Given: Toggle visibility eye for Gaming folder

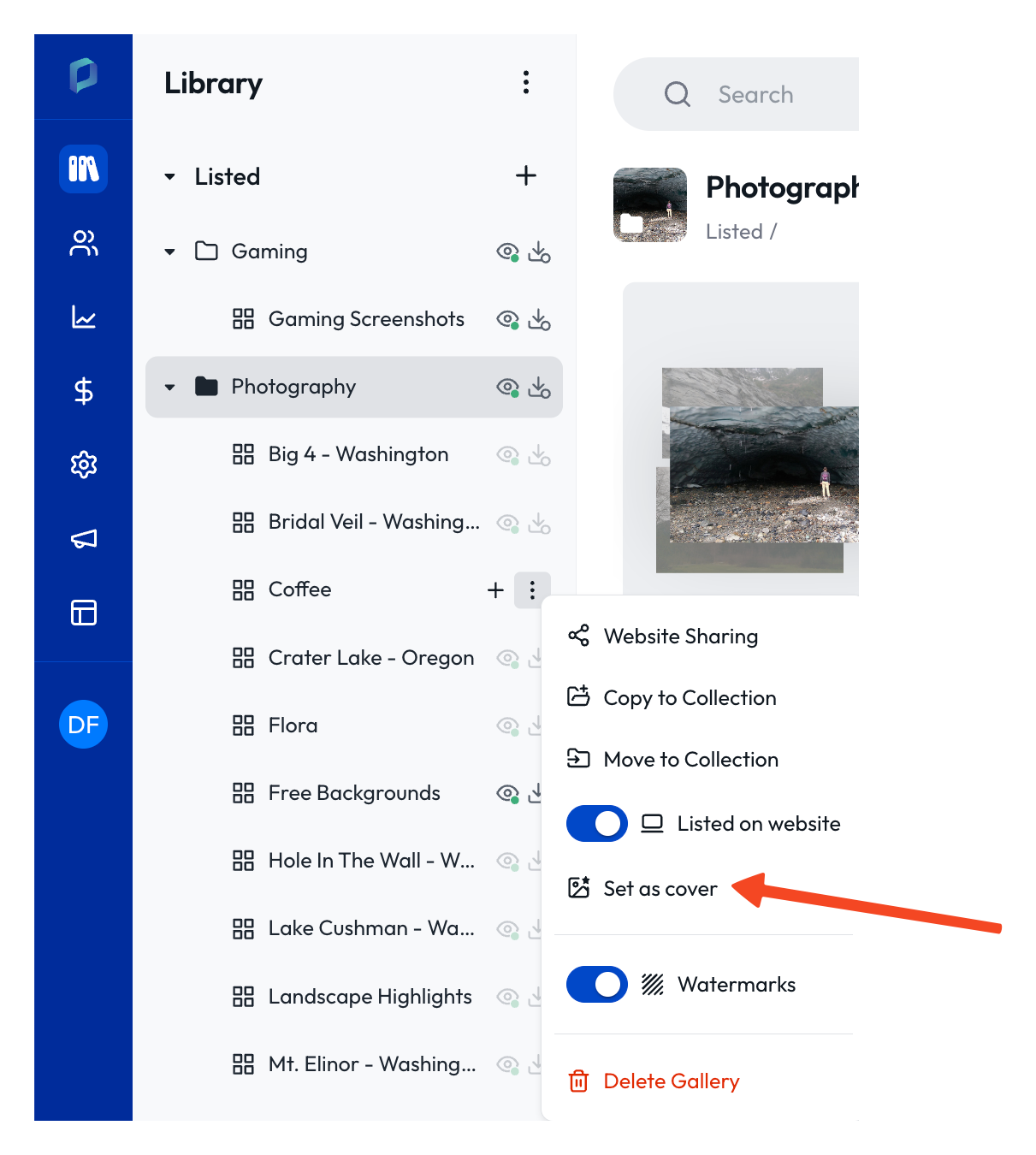Looking at the screenshot, I should pyautogui.click(x=507, y=252).
